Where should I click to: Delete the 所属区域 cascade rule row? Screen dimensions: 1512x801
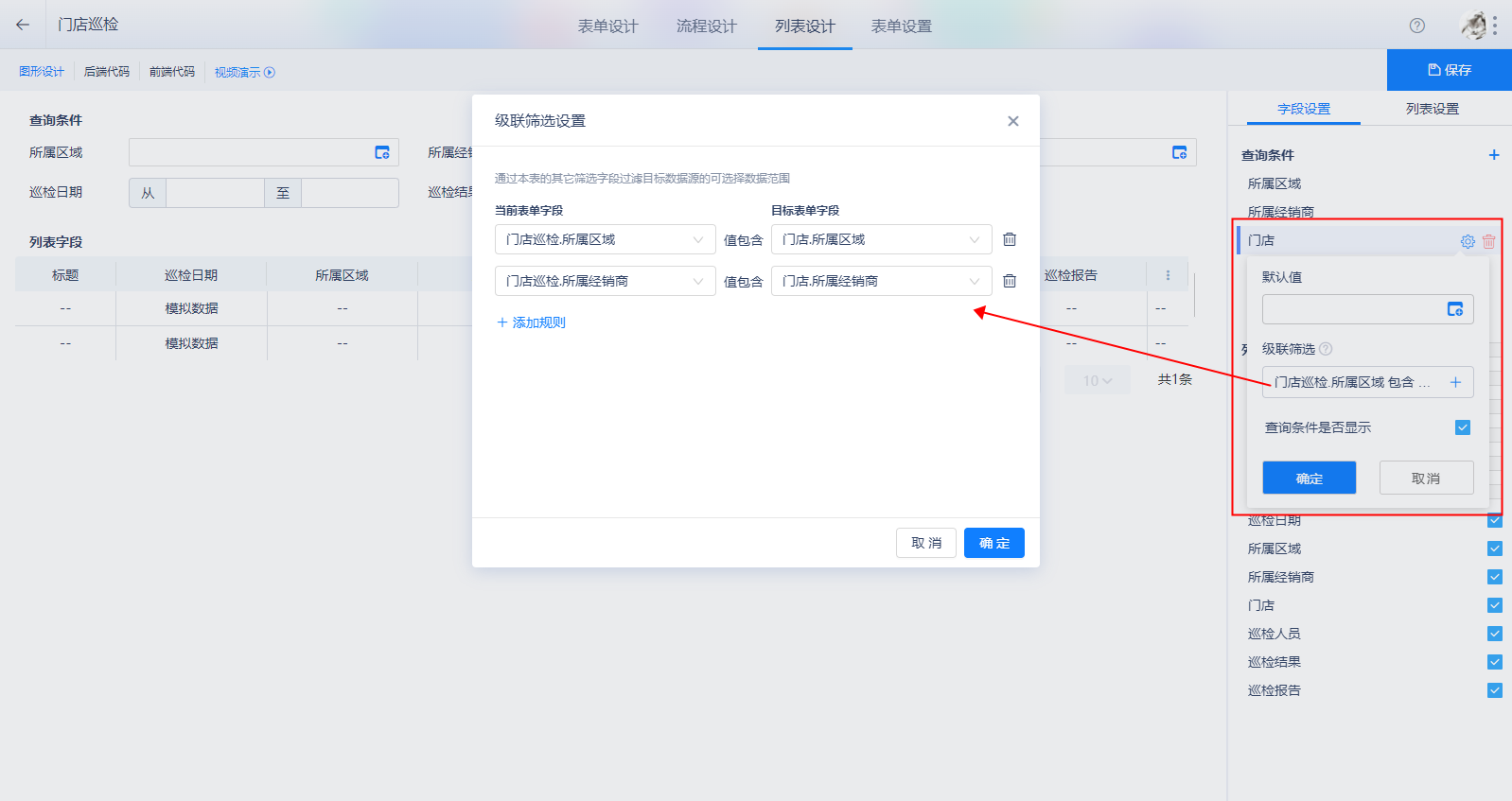[x=1010, y=239]
